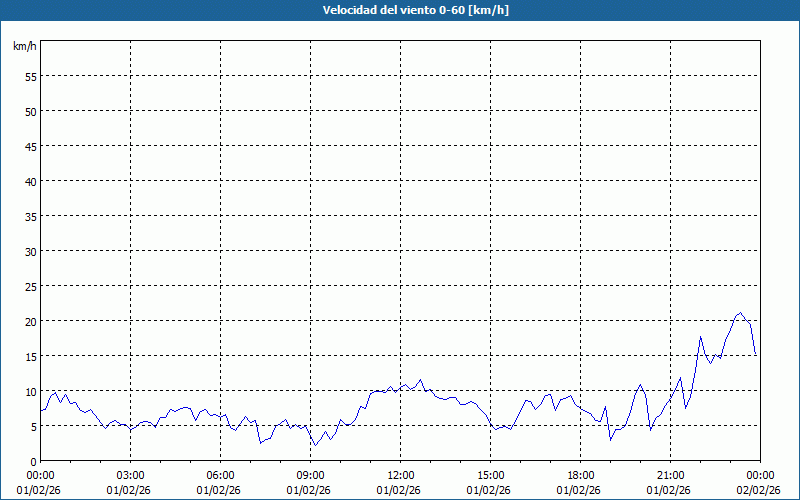Click the 30 value on the y-axis
The height and width of the screenshot is (500, 800).
(x=31, y=252)
